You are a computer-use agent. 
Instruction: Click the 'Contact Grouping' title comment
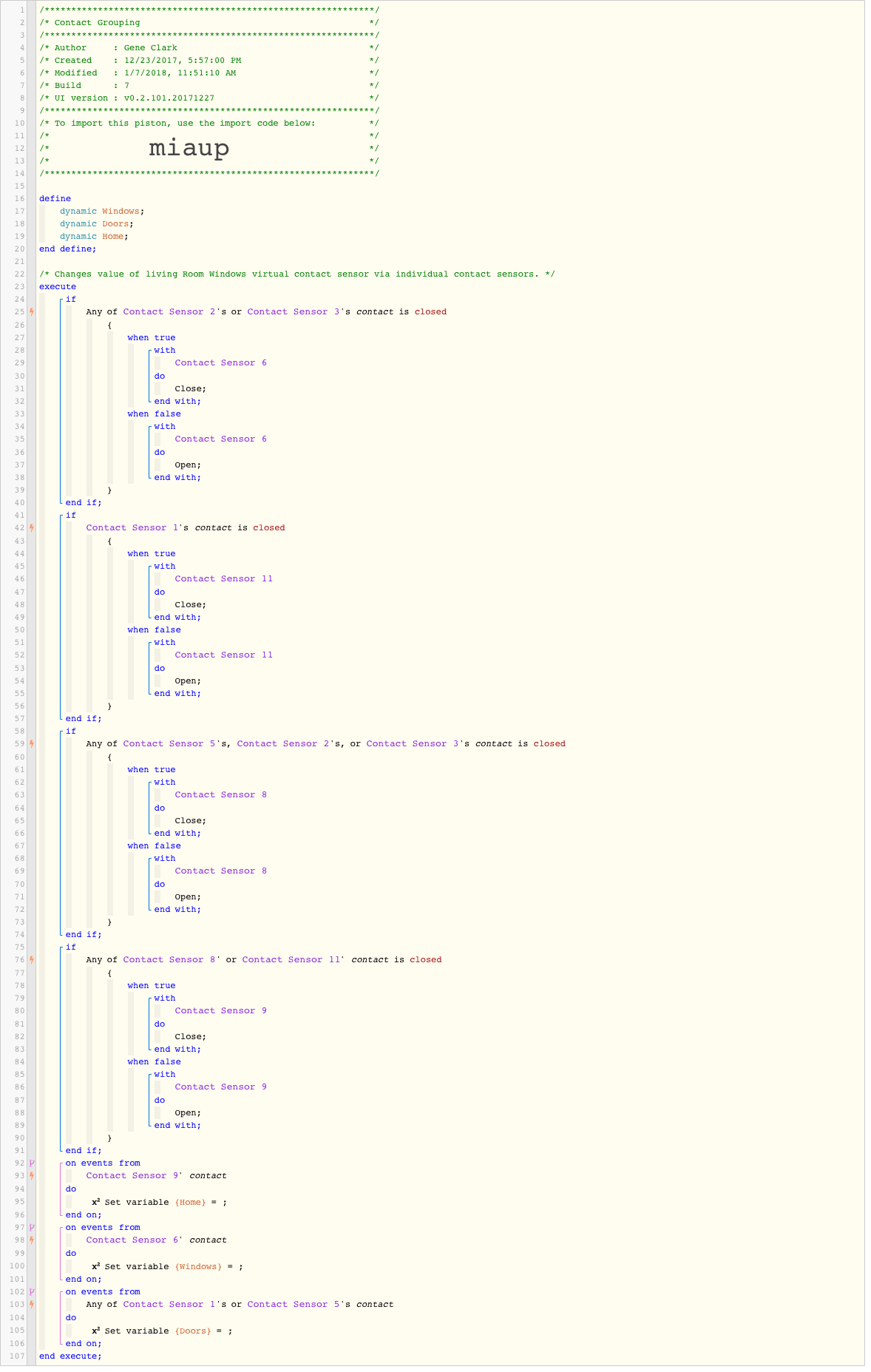coord(97,23)
